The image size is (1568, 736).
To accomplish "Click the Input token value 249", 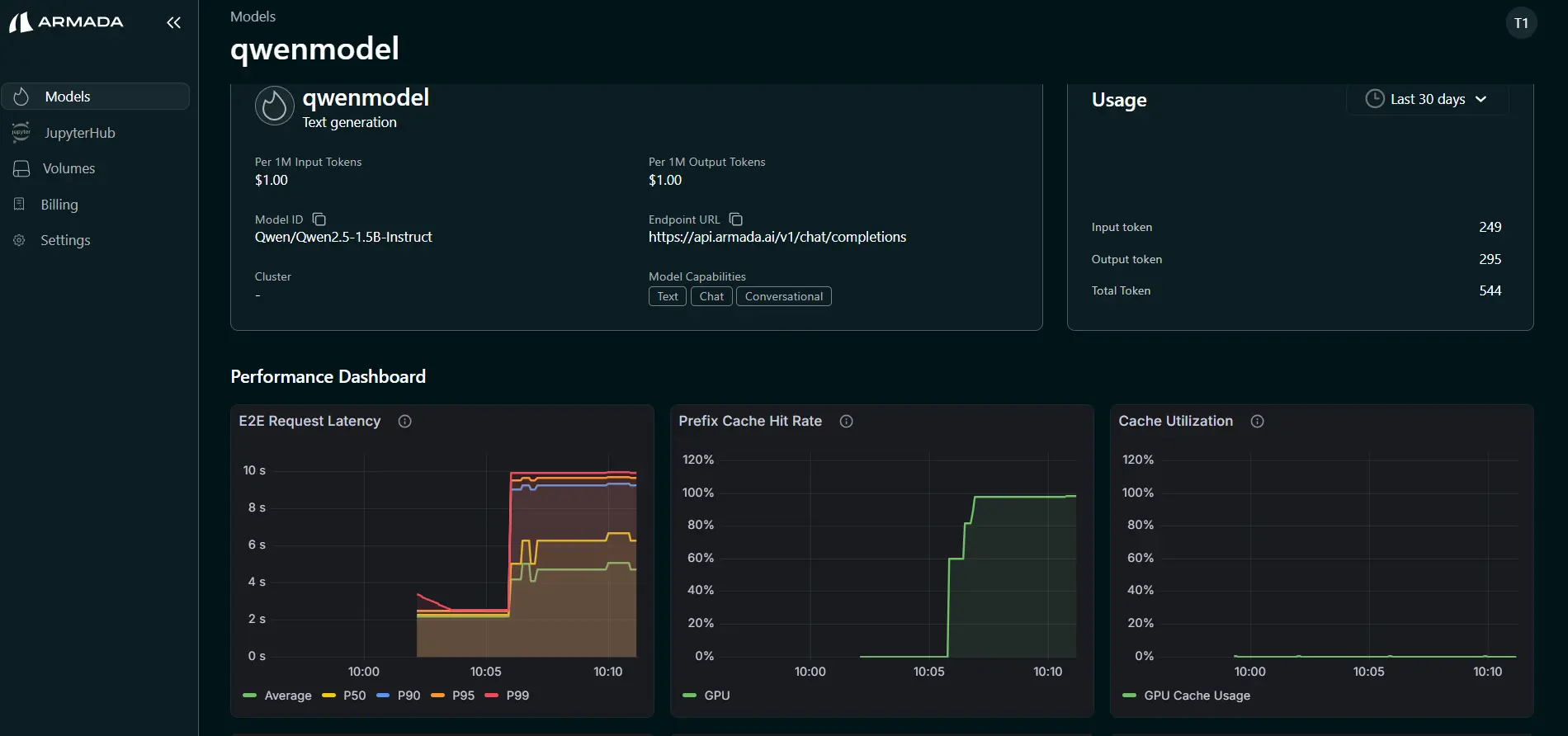I will coord(1490,227).
